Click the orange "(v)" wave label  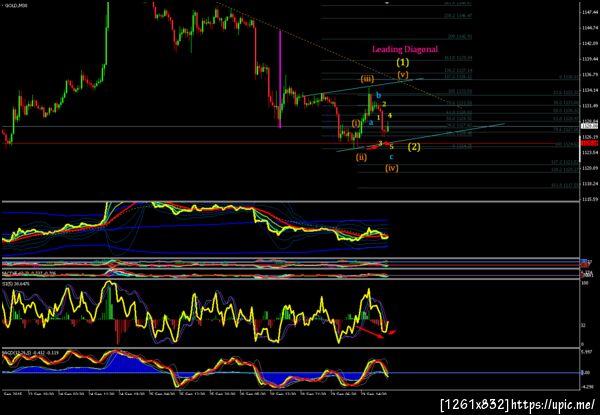(x=403, y=74)
